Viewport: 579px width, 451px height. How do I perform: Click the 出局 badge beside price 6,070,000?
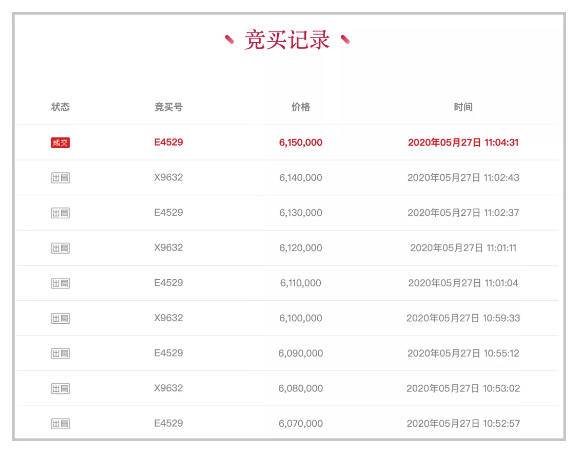coord(60,424)
